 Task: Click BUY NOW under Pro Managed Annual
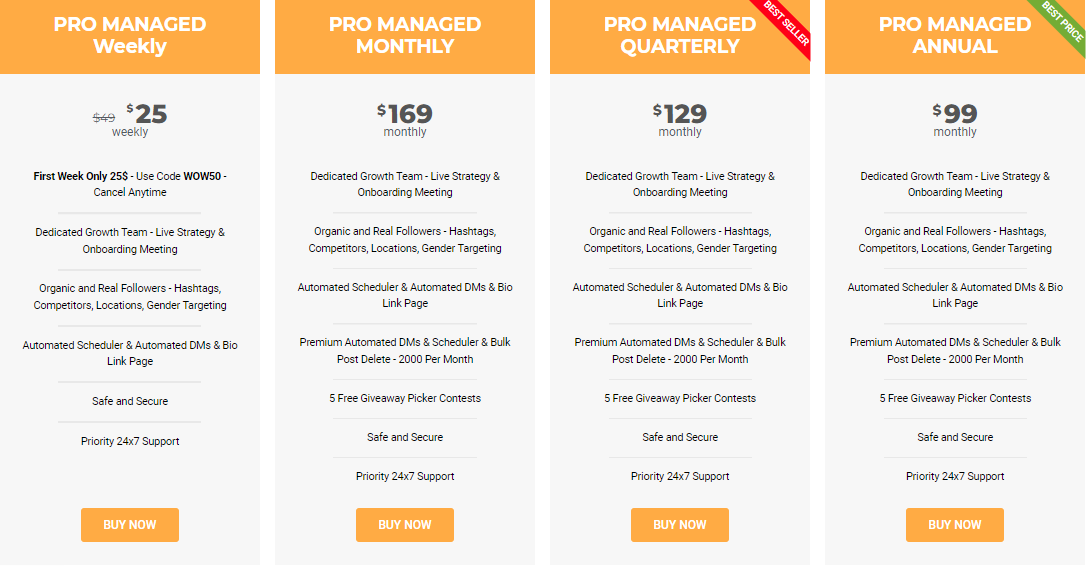click(x=954, y=525)
